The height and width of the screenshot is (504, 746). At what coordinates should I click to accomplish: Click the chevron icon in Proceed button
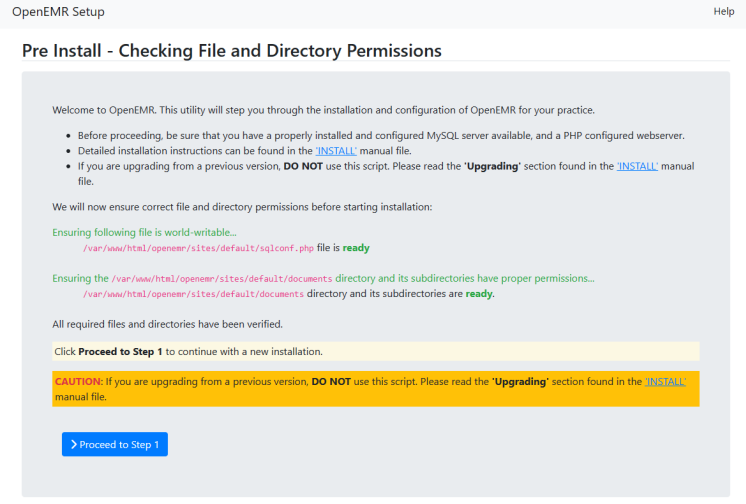(74, 445)
